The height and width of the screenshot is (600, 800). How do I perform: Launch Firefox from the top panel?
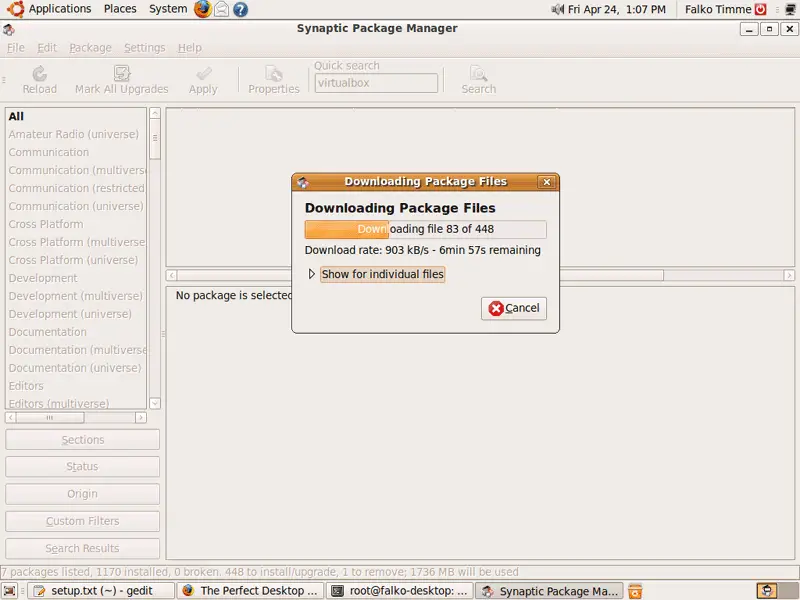pyautogui.click(x=203, y=9)
